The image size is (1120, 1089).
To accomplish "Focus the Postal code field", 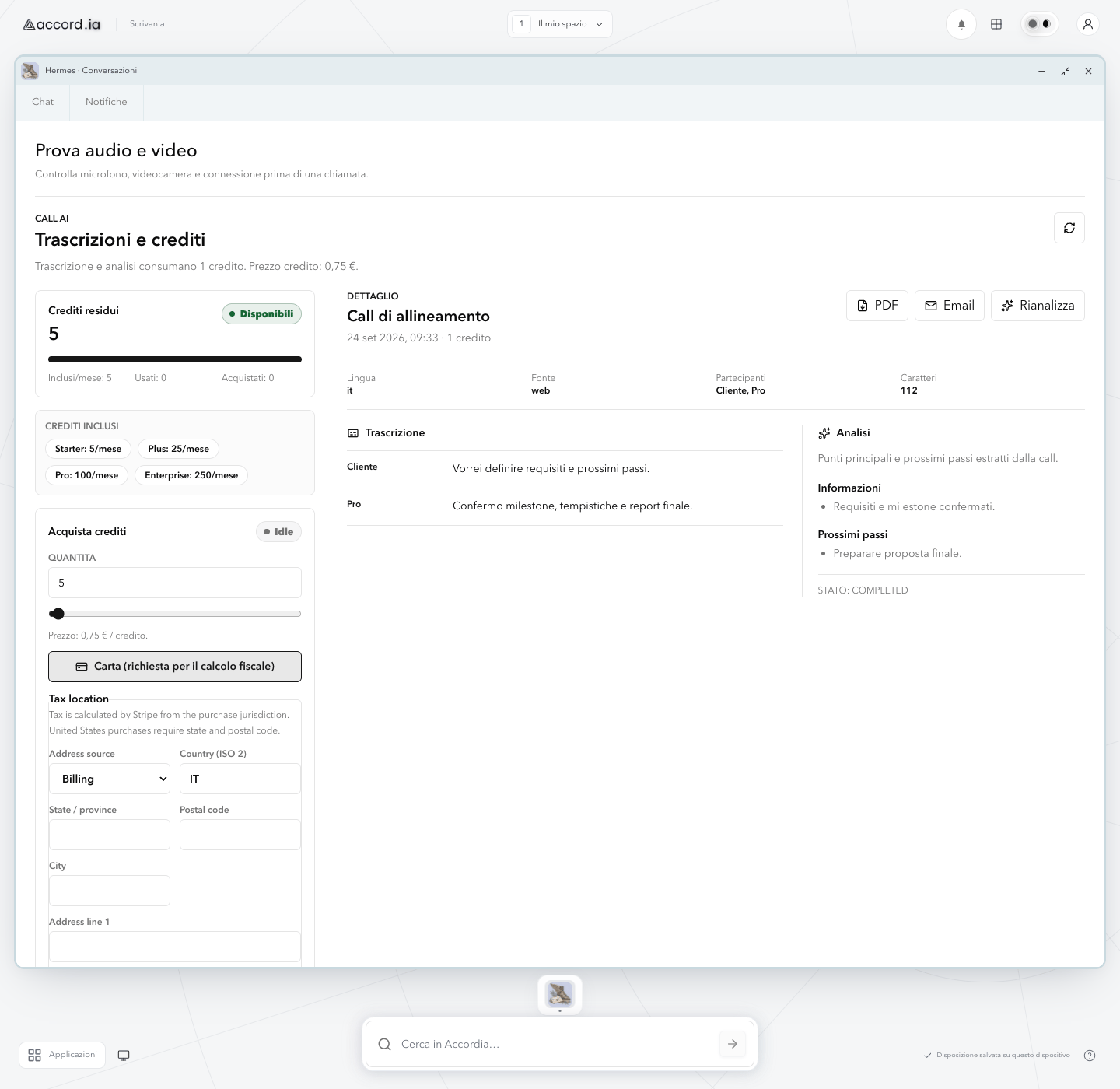I will (240, 835).
